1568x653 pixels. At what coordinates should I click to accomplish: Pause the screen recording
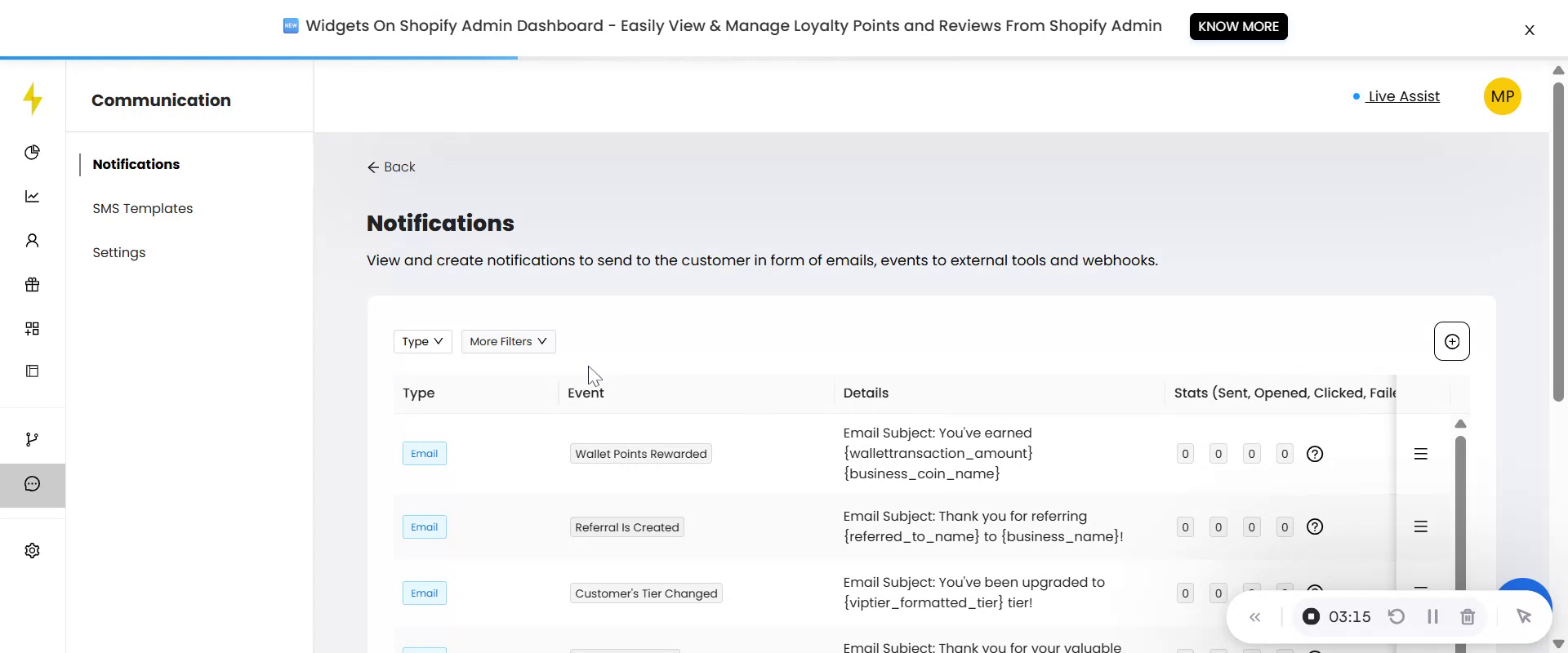1432,617
